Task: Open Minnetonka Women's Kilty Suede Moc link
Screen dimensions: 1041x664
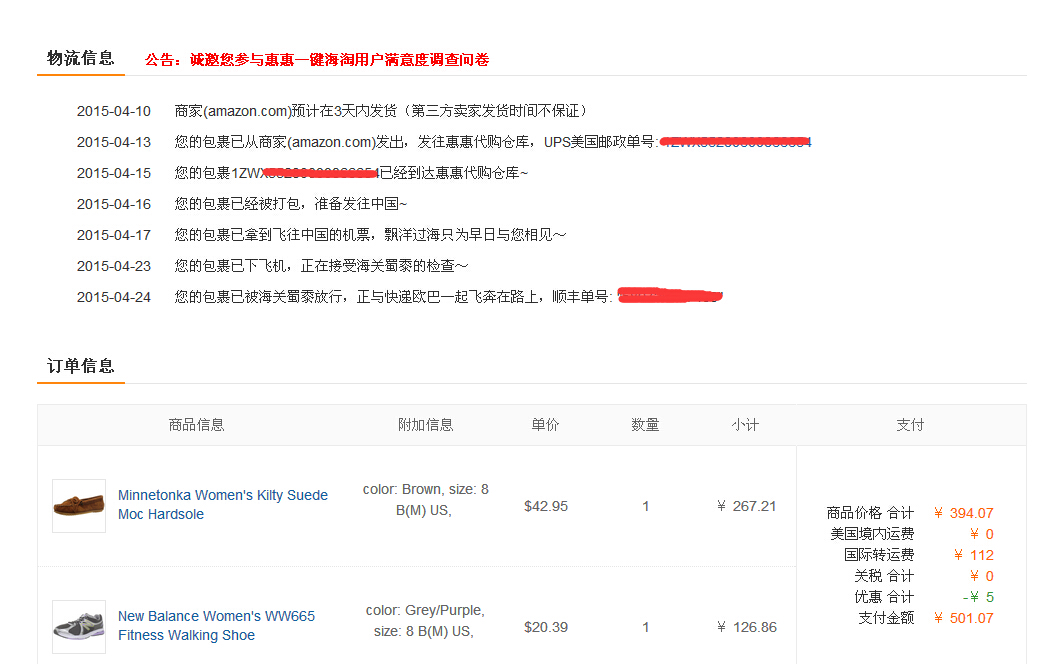Action: pyautogui.click(x=222, y=505)
